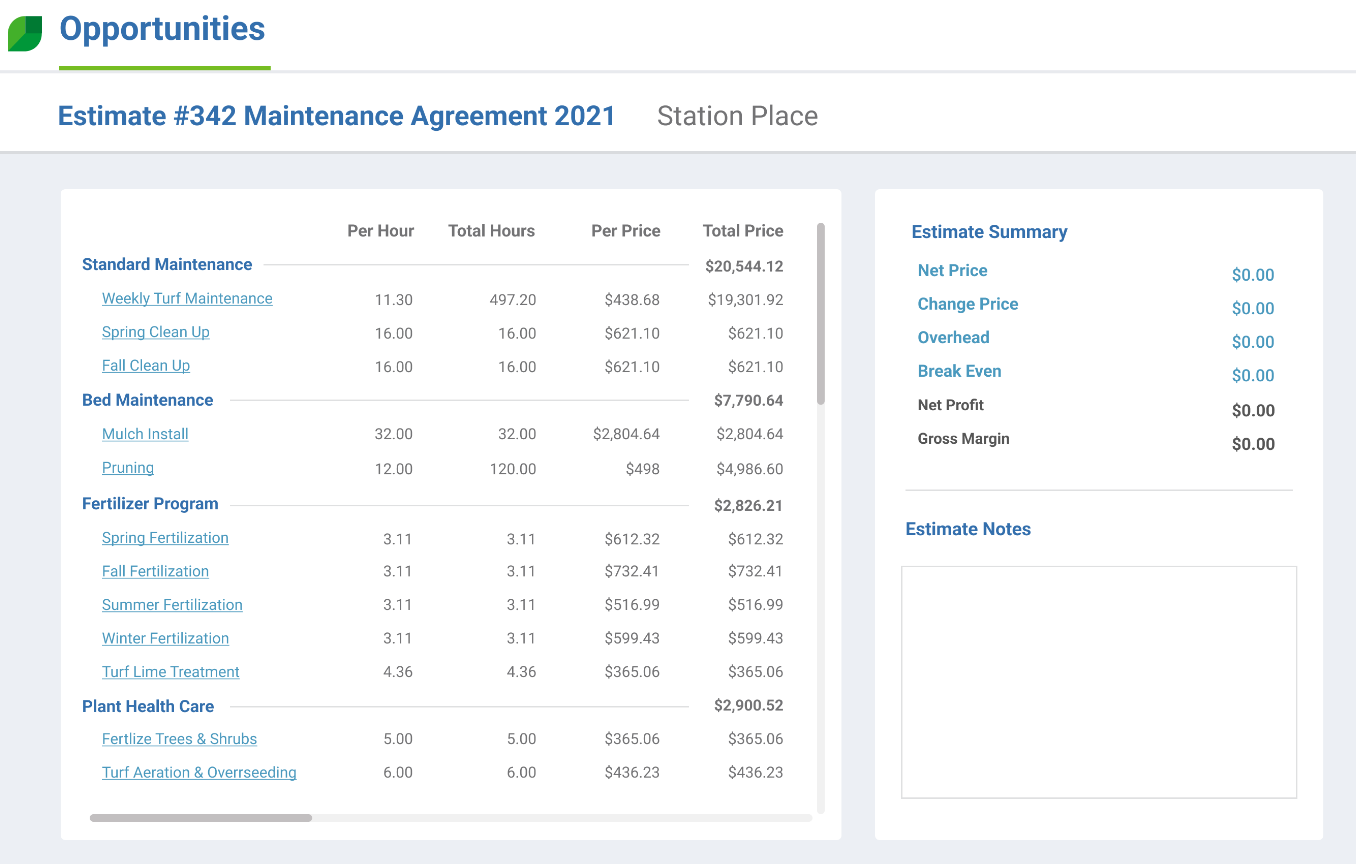Click the Pruning link
Screen dimensions: 1356x864
128,468
